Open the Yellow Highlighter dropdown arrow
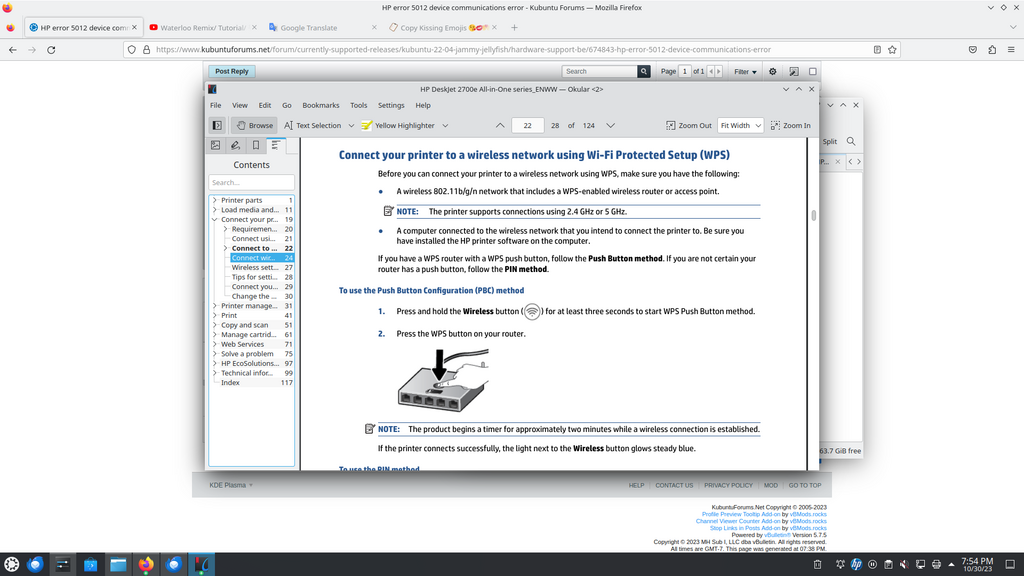The width and height of the screenshot is (1024, 576). coord(445,125)
